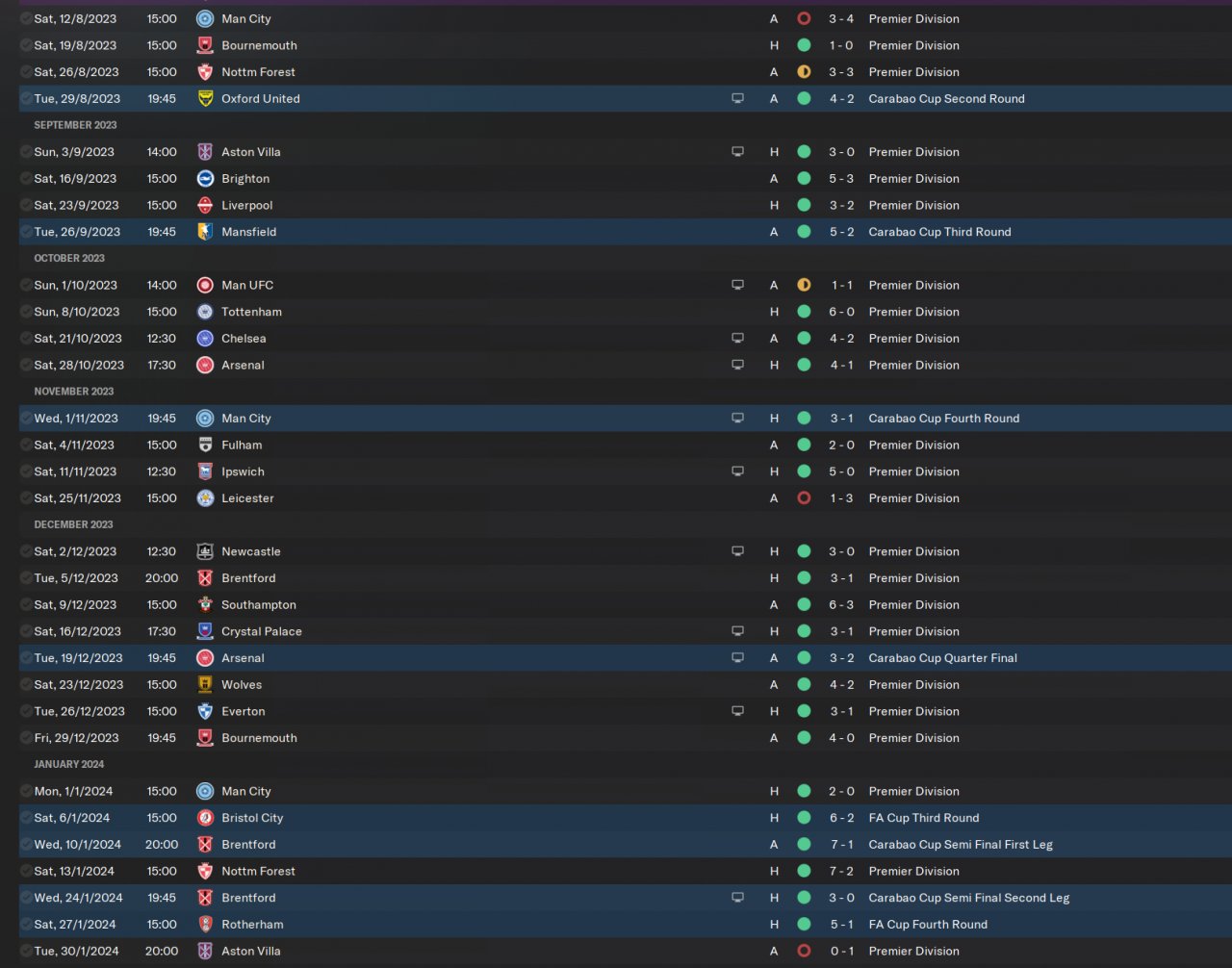Click the Oxford United club badge
This screenshot has width=1232, height=968.
[205, 98]
